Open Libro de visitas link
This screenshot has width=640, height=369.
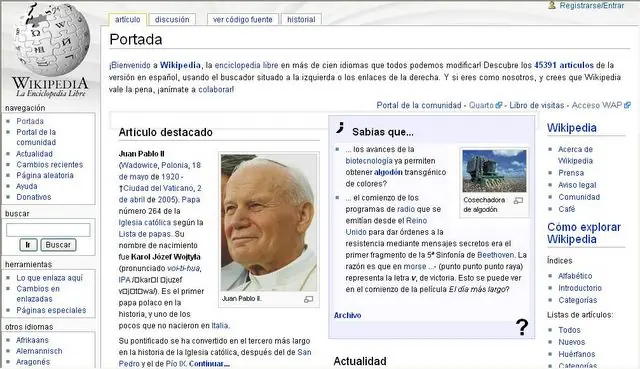[536, 105]
